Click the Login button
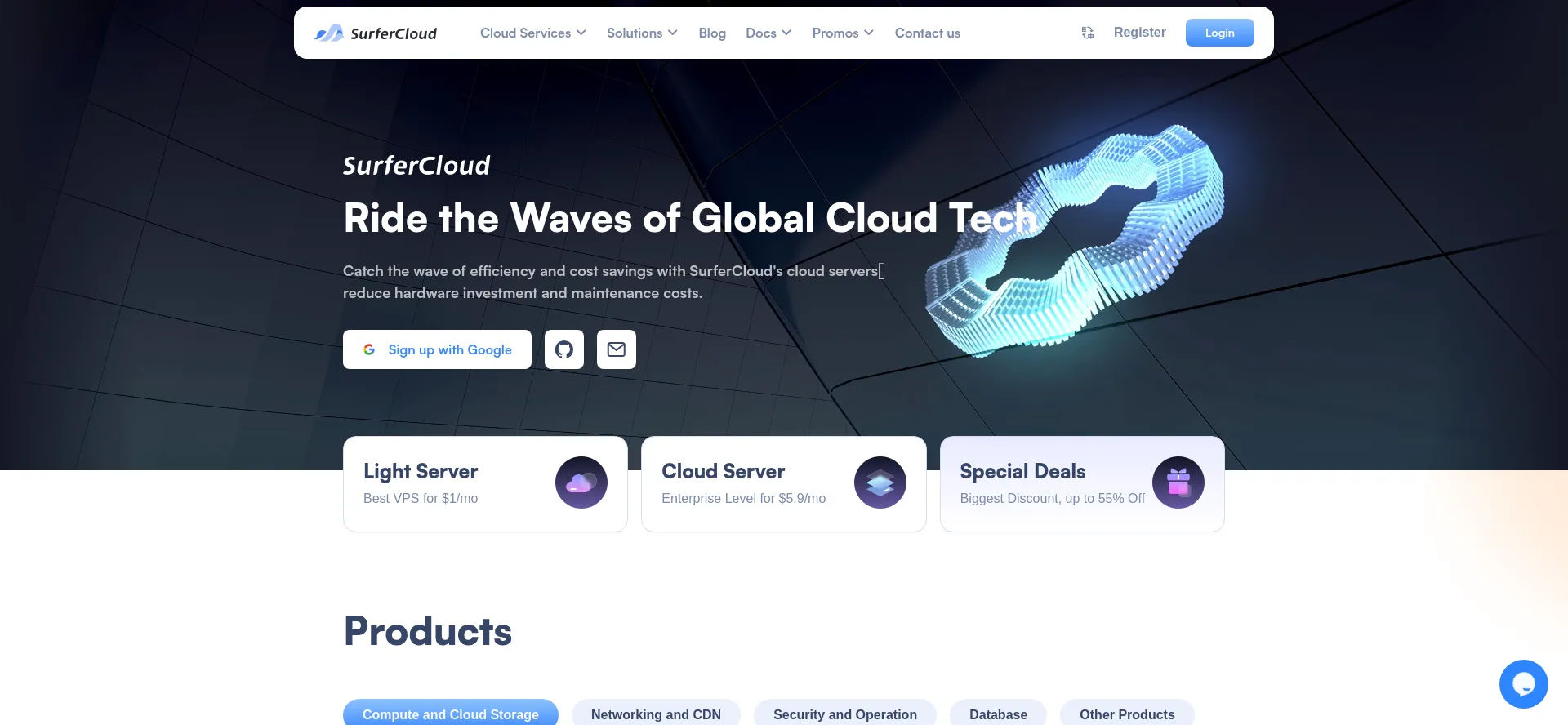 click(x=1219, y=33)
